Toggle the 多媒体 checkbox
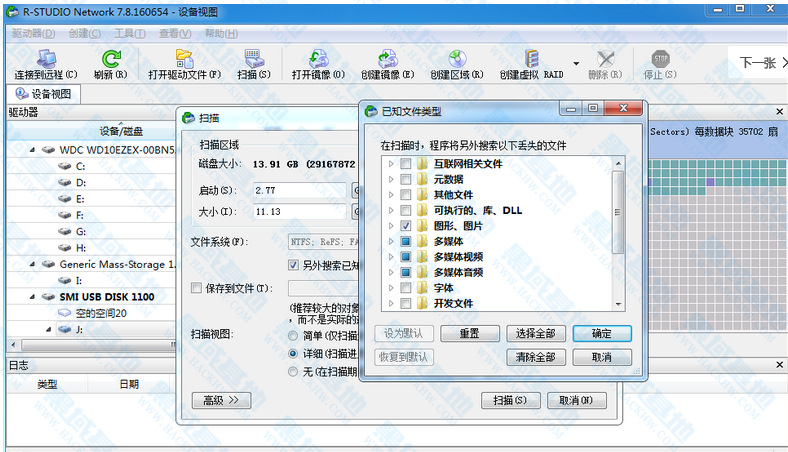788x452 pixels. pos(406,241)
